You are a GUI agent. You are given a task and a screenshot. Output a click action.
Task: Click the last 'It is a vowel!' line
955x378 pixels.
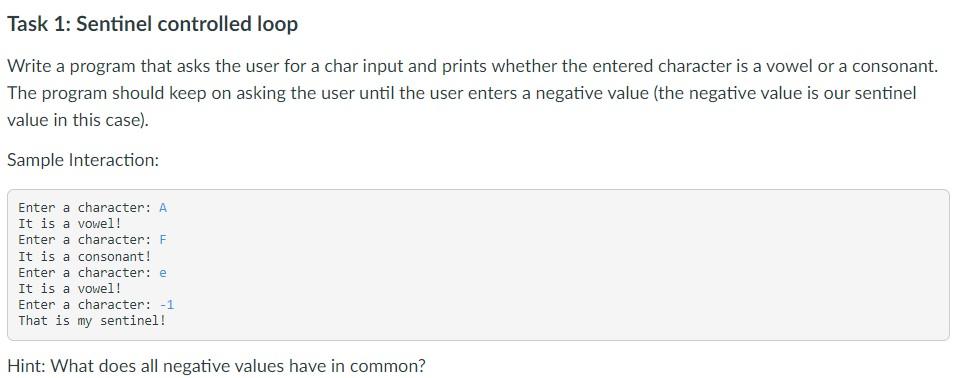[70, 288]
